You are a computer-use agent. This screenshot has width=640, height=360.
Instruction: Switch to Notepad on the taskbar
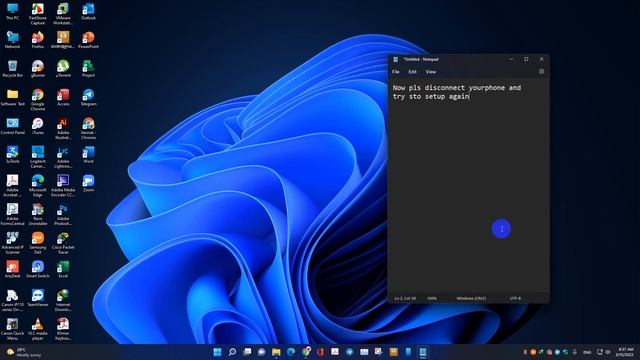click(x=423, y=352)
